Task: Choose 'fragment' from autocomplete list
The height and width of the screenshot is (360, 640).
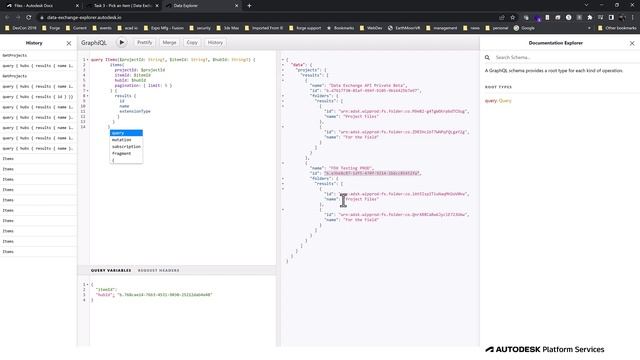Action: coord(126,153)
